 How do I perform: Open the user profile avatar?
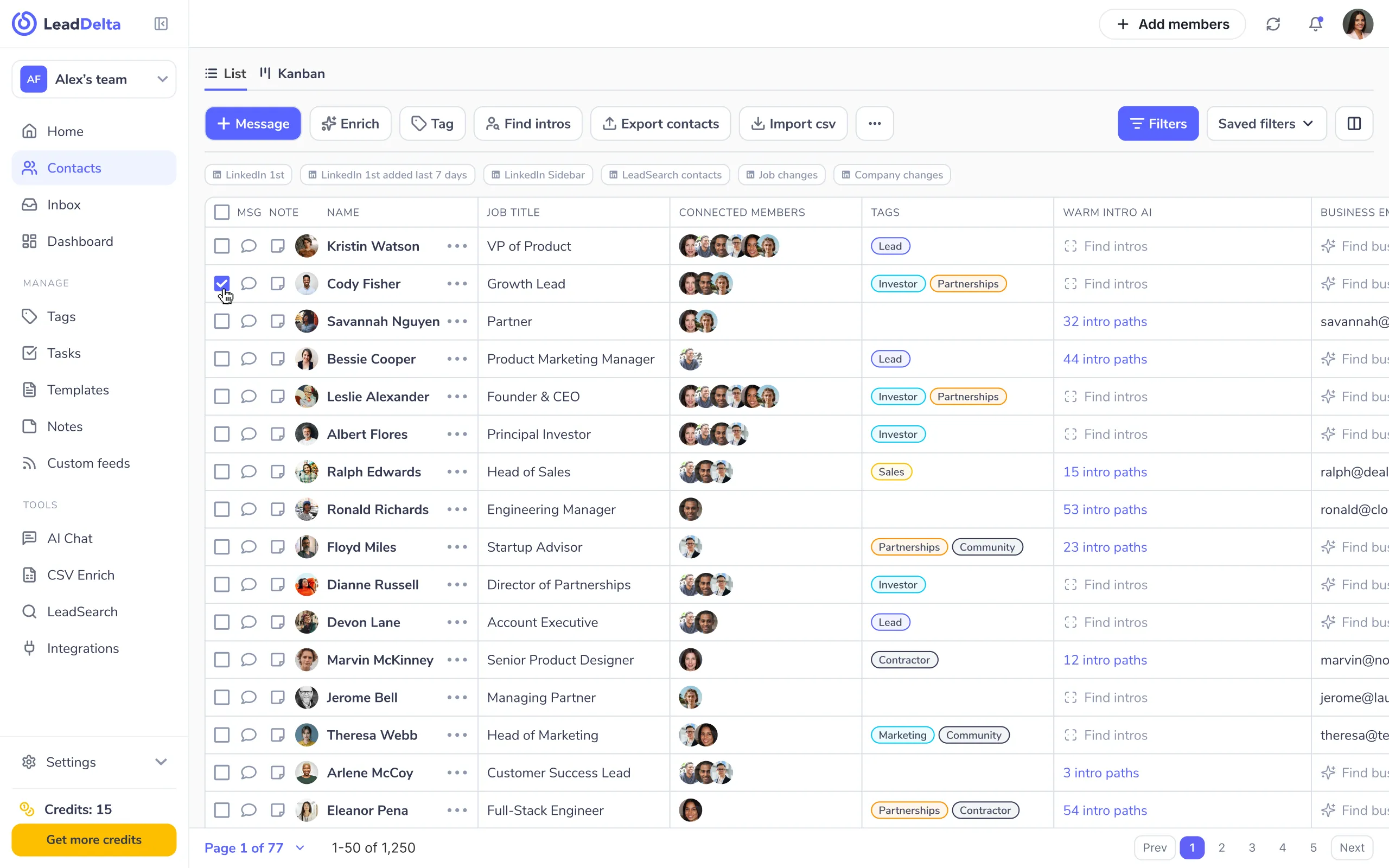tap(1358, 24)
